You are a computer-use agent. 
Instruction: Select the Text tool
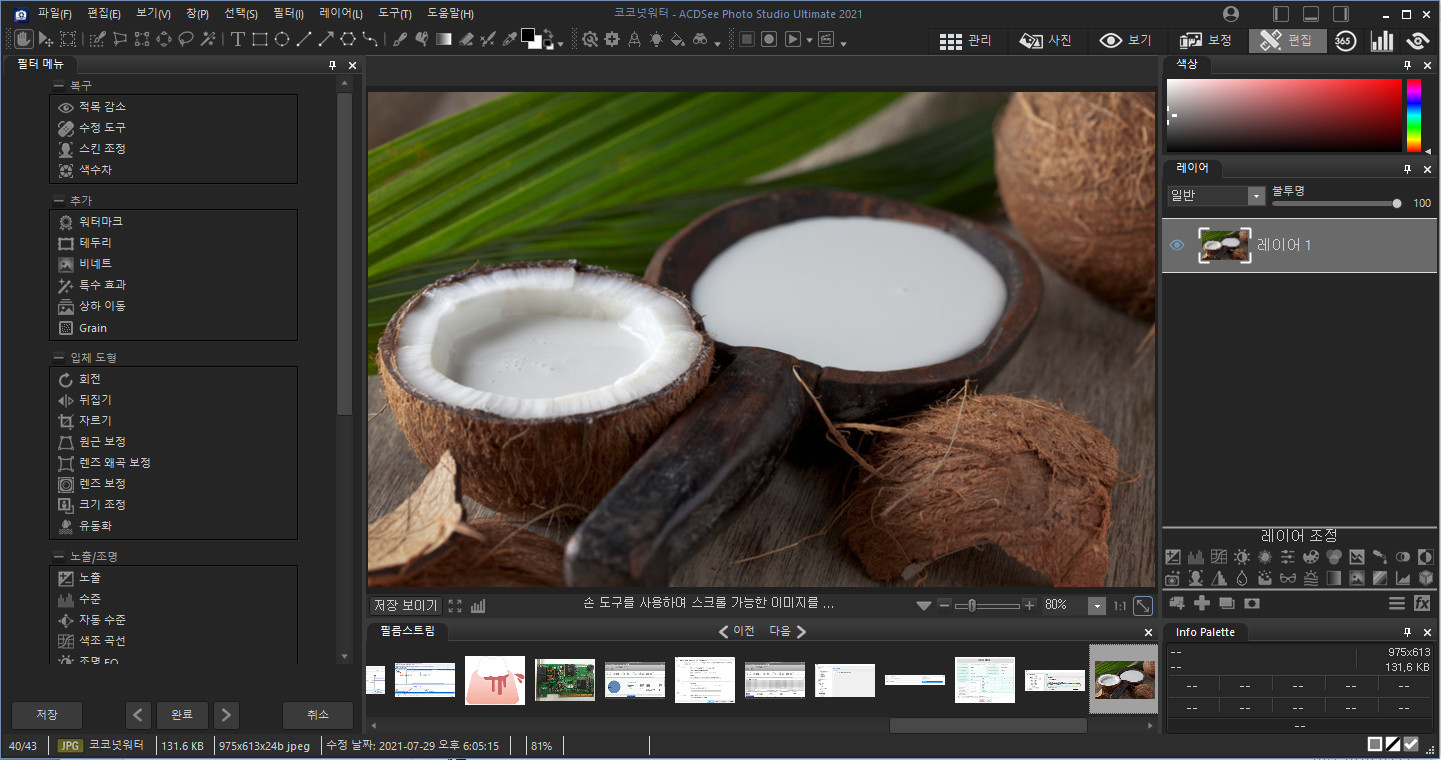click(x=237, y=39)
